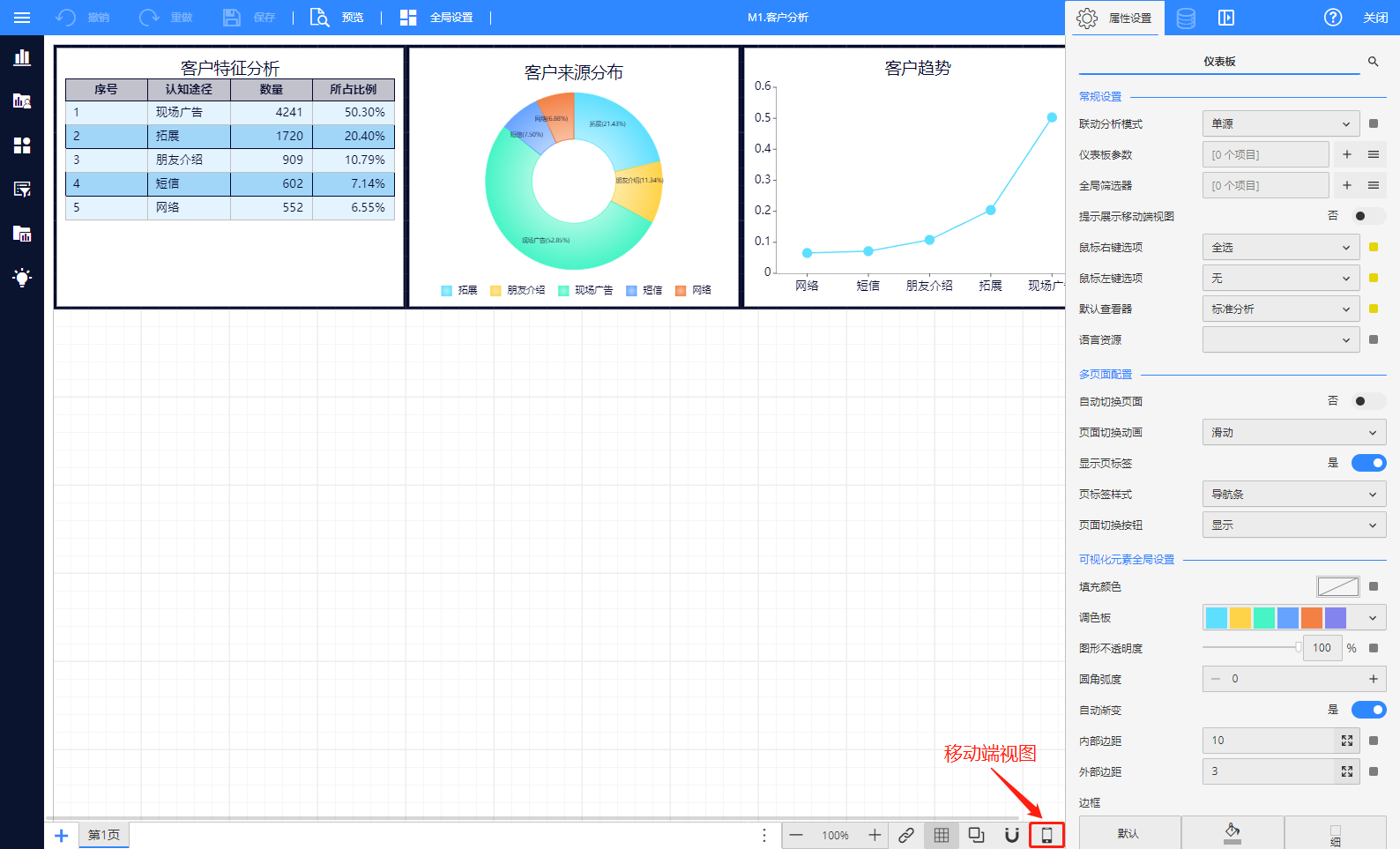Click the 保存 save button
Screen dimensions: 1400x849
click(249, 18)
